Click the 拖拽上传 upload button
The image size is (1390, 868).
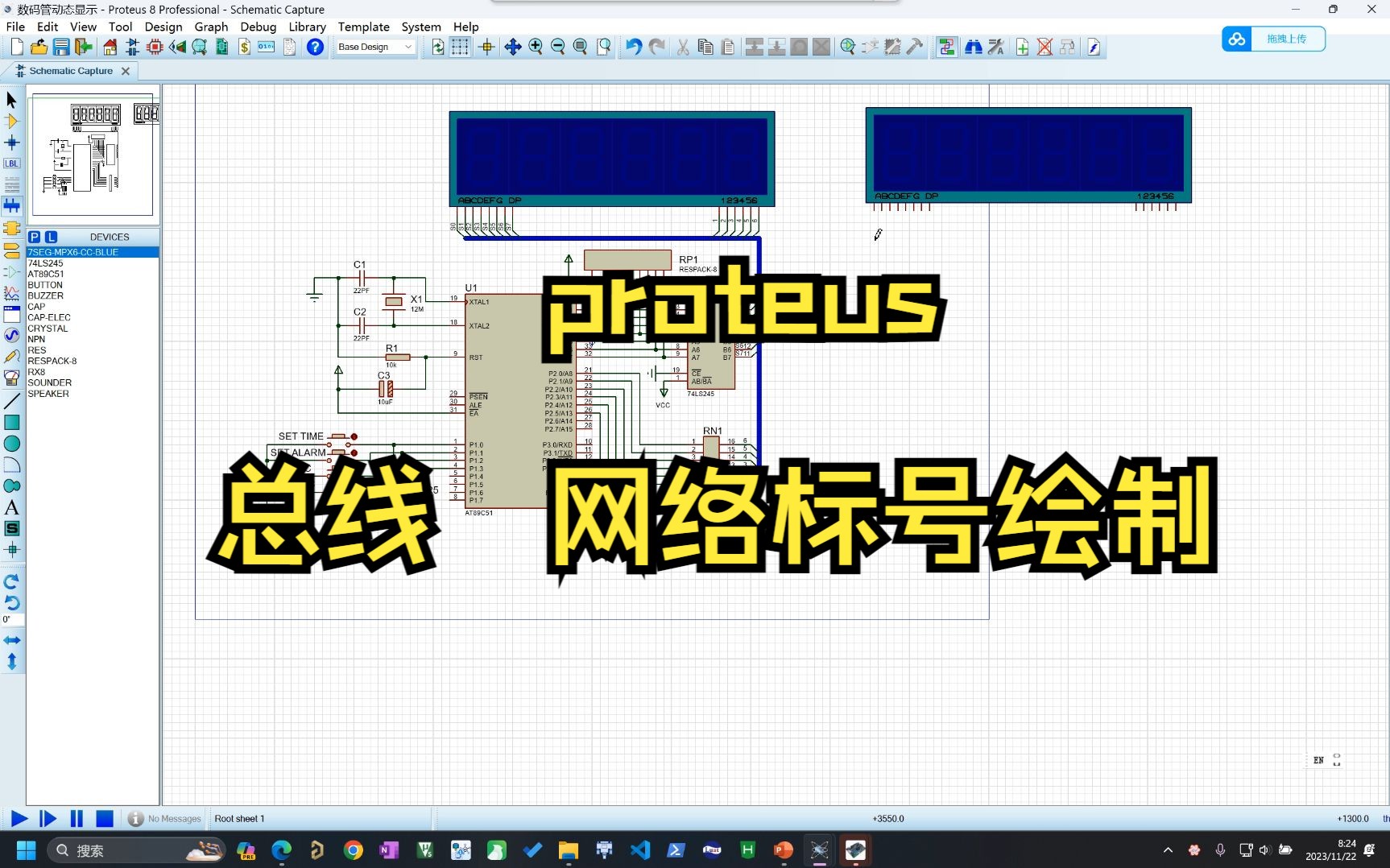pos(1287,39)
